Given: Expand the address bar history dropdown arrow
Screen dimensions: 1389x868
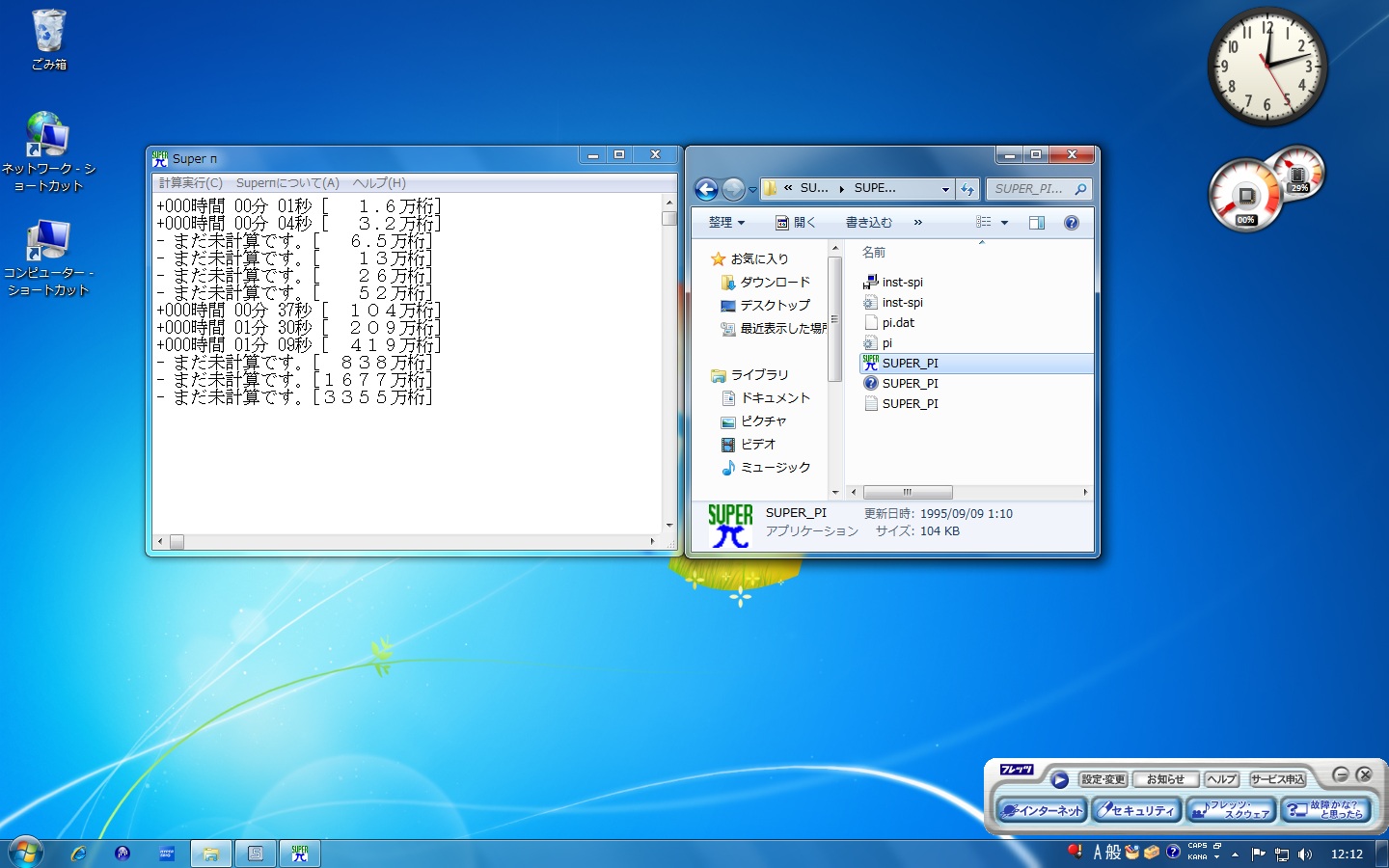Looking at the screenshot, I should click(945, 189).
